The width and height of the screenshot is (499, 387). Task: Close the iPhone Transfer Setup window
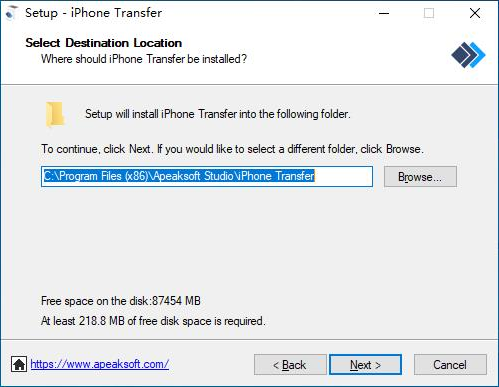475,13
